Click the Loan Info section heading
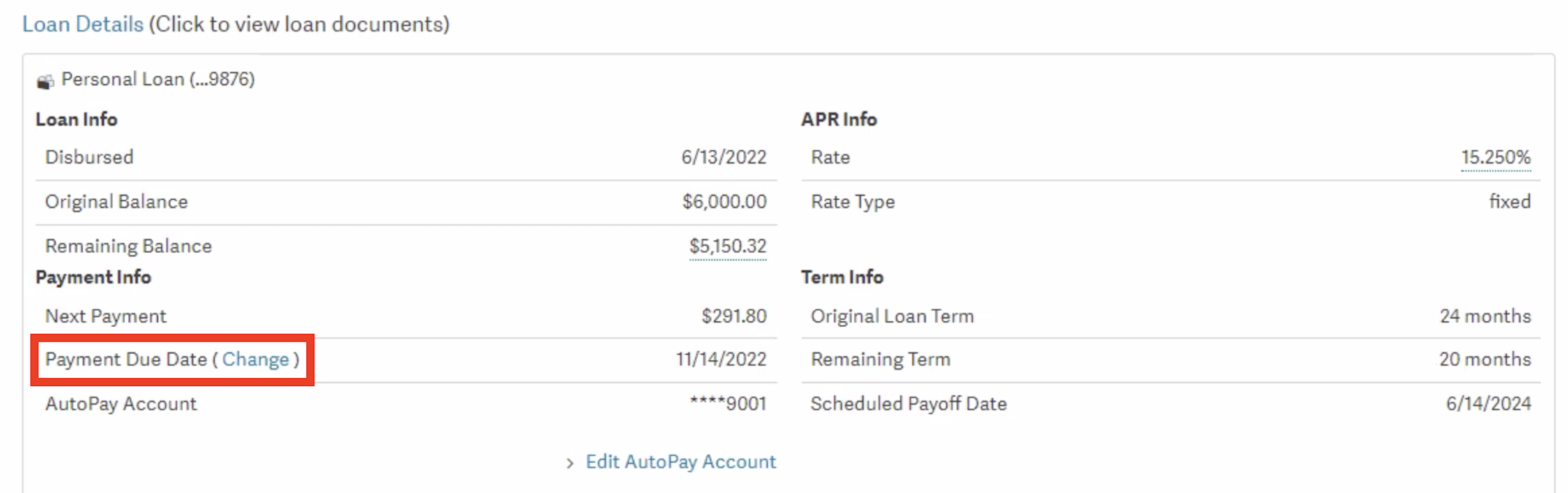 (77, 119)
